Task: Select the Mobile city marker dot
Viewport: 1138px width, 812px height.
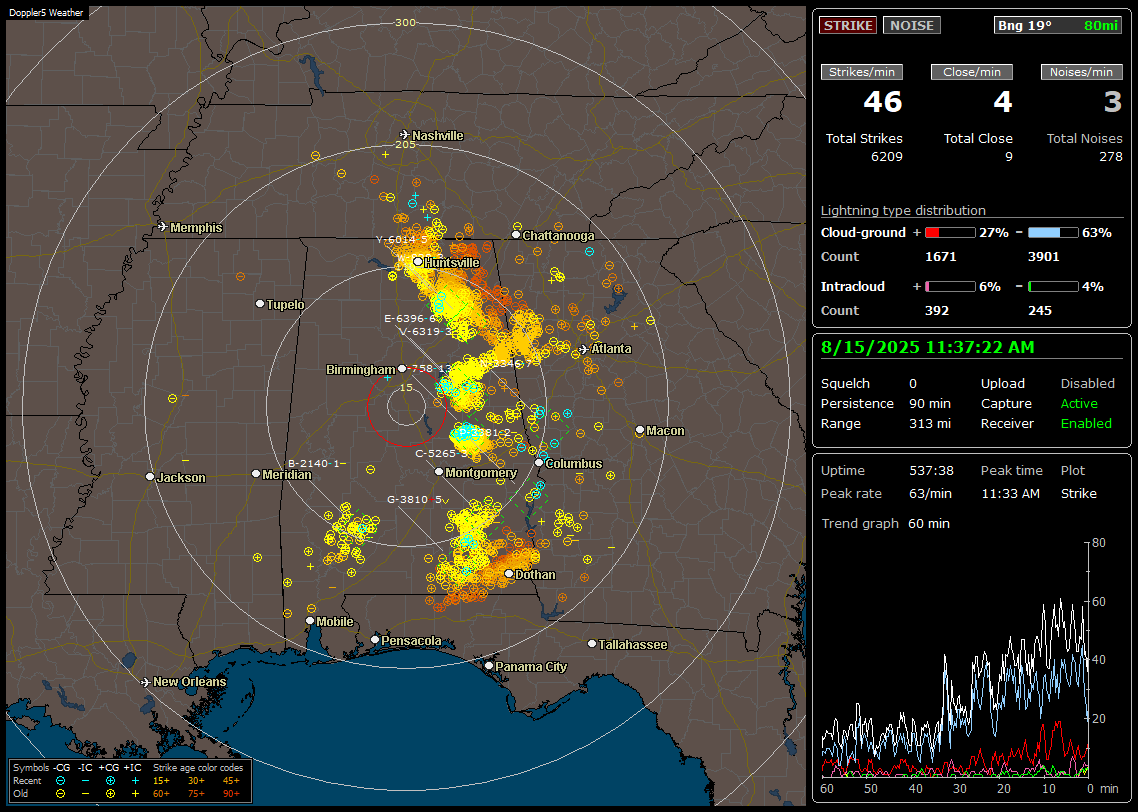Action: tap(310, 621)
